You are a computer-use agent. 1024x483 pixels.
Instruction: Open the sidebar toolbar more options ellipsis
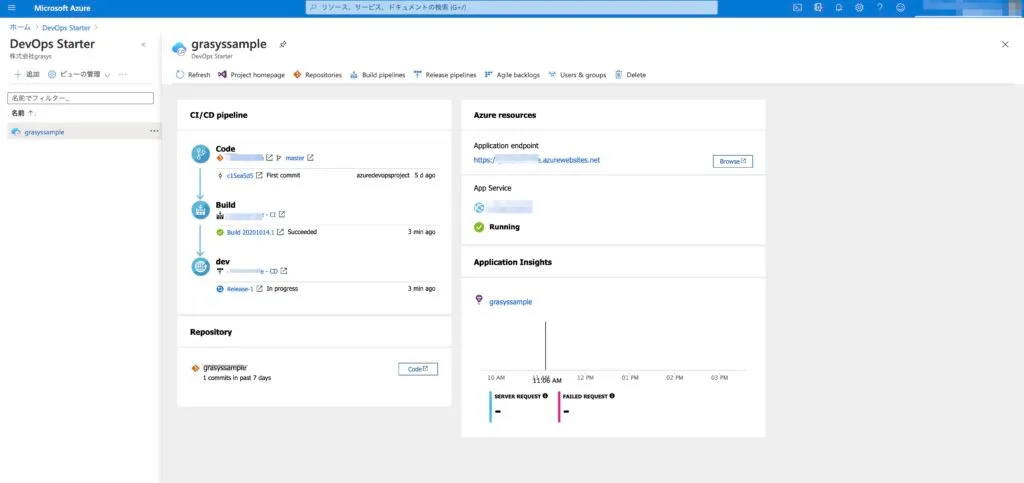coord(123,74)
